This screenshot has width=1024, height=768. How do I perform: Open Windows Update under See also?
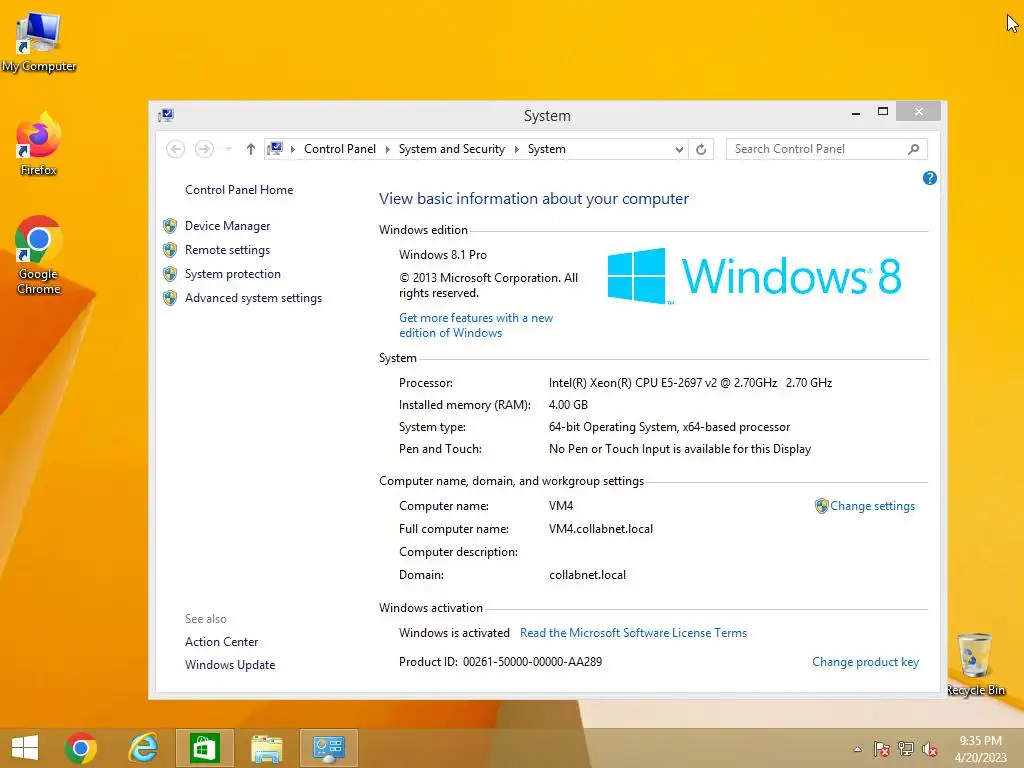click(230, 665)
